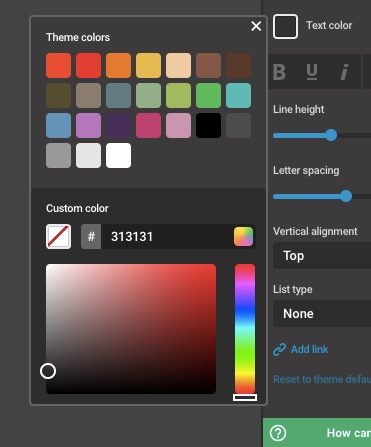
Task: Select the no-color transparent swatch
Action: pos(58,237)
